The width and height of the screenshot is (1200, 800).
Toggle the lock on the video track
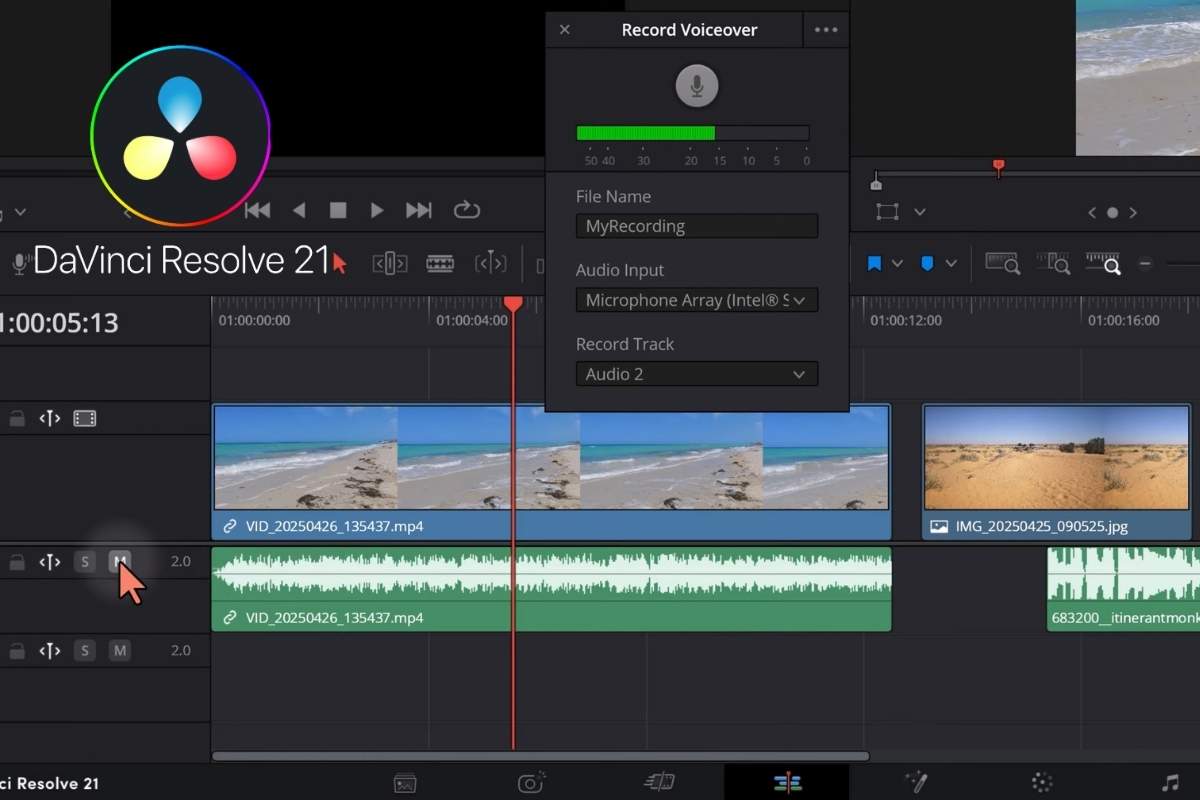click(x=17, y=419)
